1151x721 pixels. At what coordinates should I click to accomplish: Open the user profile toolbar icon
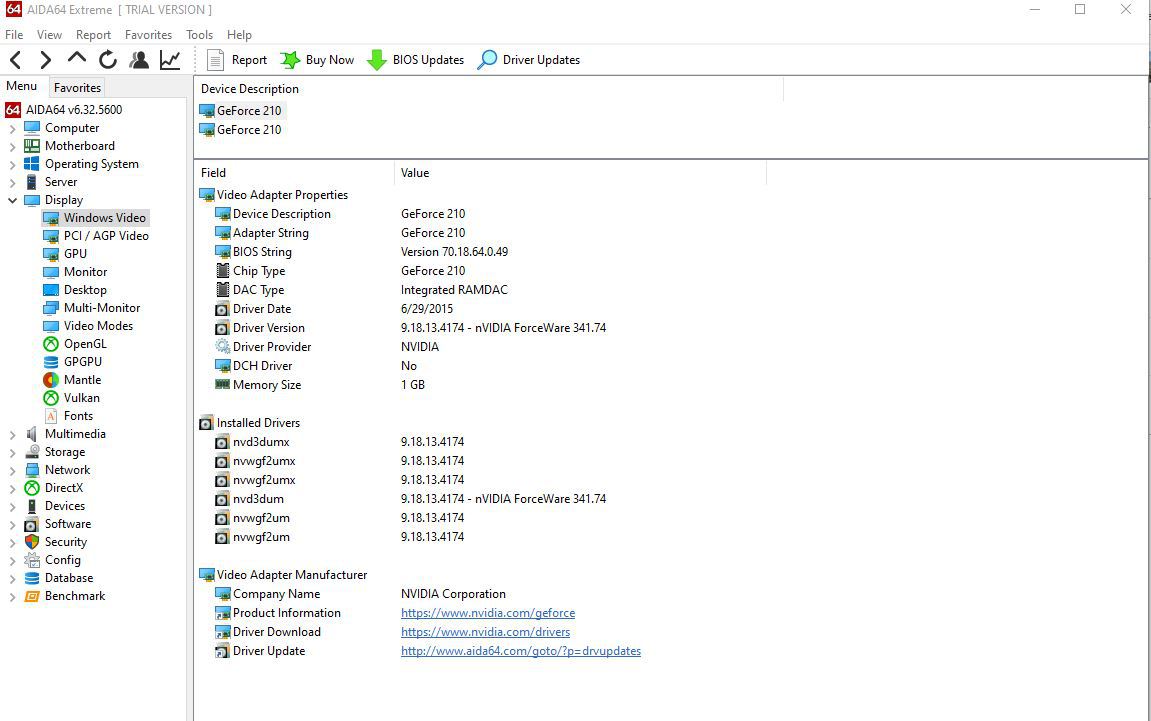139,59
